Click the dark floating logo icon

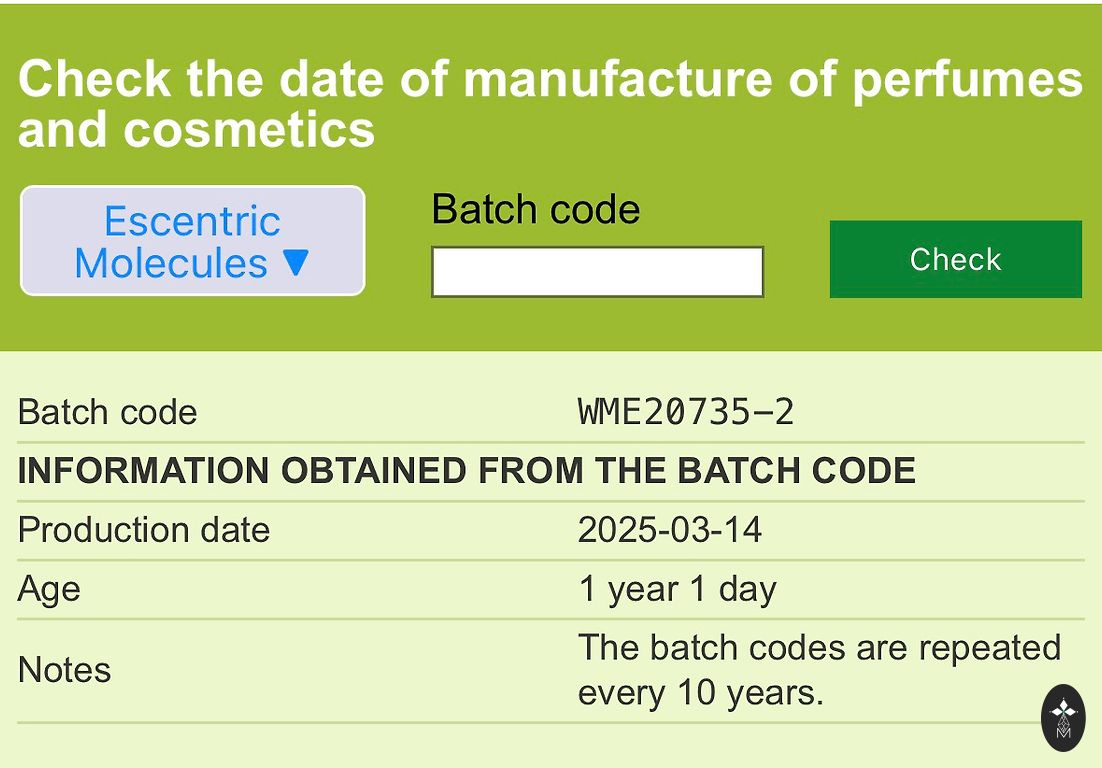(x=1062, y=717)
